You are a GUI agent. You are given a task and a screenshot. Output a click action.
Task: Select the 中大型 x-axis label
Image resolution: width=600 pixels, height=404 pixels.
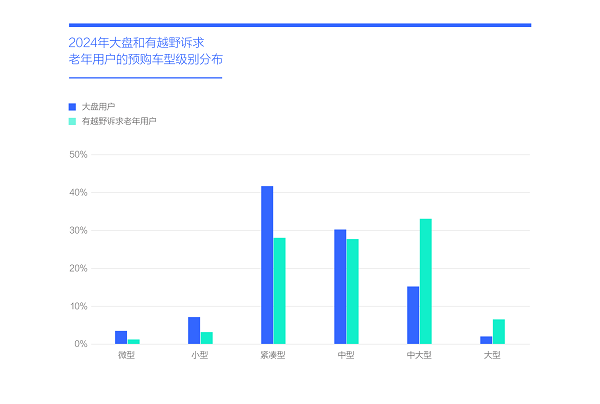(x=419, y=355)
